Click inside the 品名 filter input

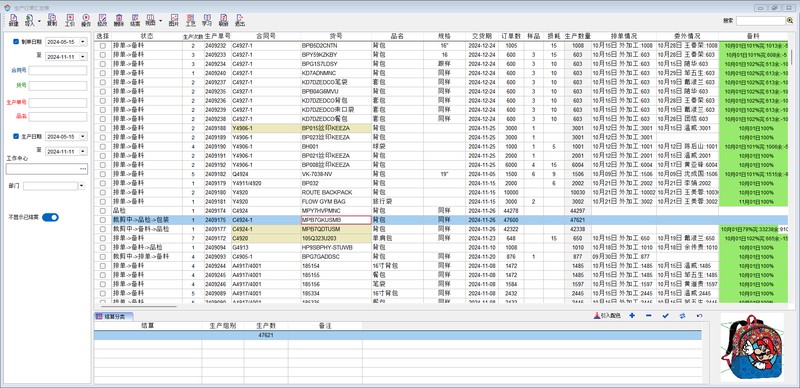pos(58,117)
